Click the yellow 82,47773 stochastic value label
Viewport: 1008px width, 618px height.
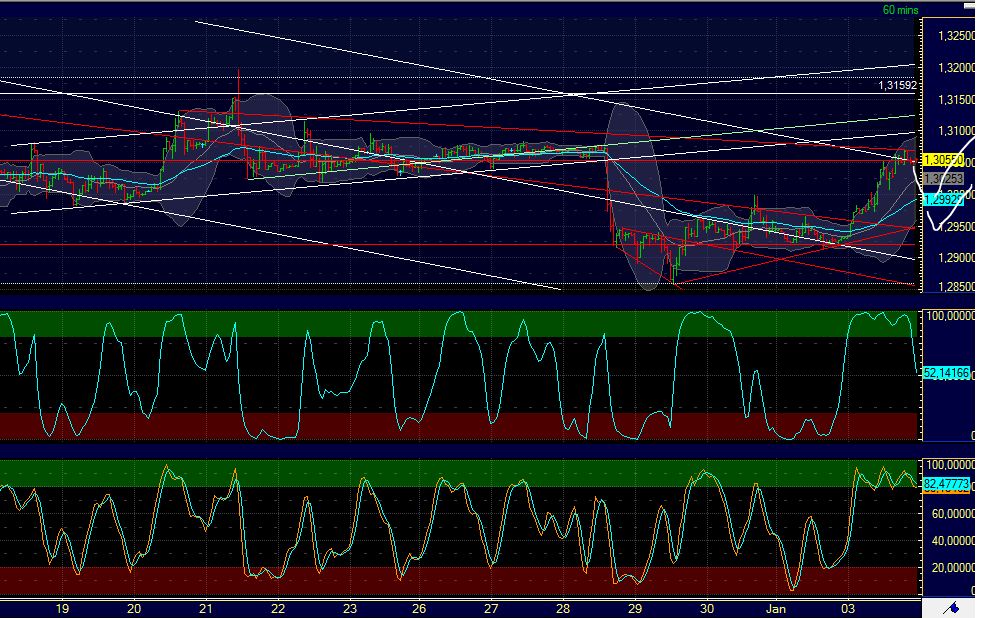(x=946, y=482)
